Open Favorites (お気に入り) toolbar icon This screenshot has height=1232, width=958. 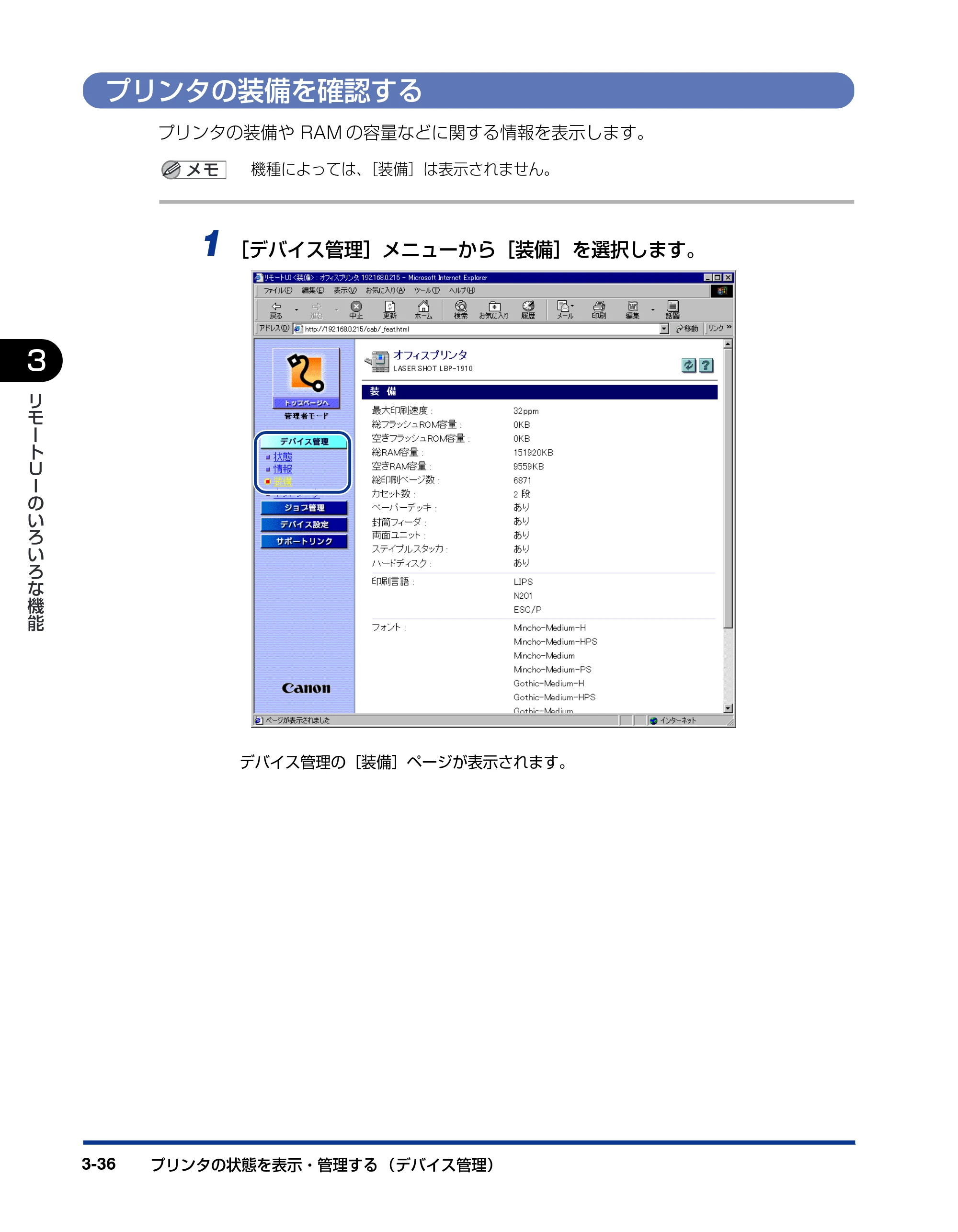[494, 310]
